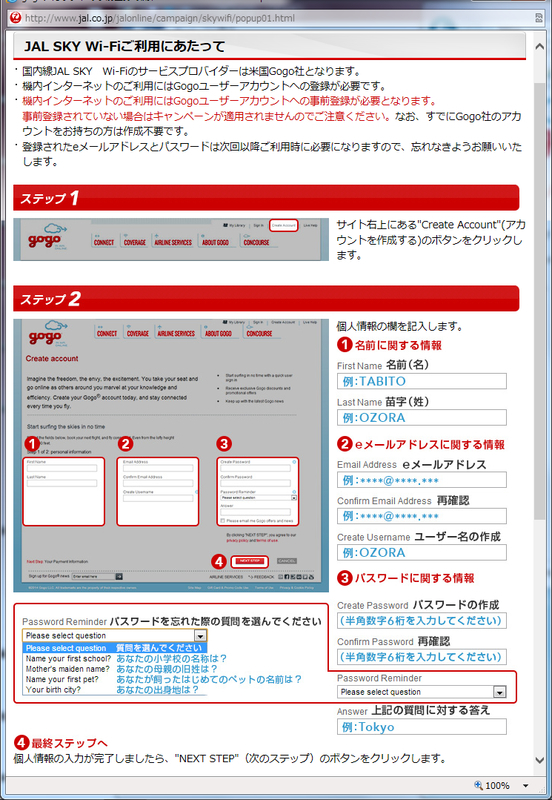This screenshot has width=552, height=800.
Task: Click the First Name box in the gogo form image
Action: (x=62, y=468)
